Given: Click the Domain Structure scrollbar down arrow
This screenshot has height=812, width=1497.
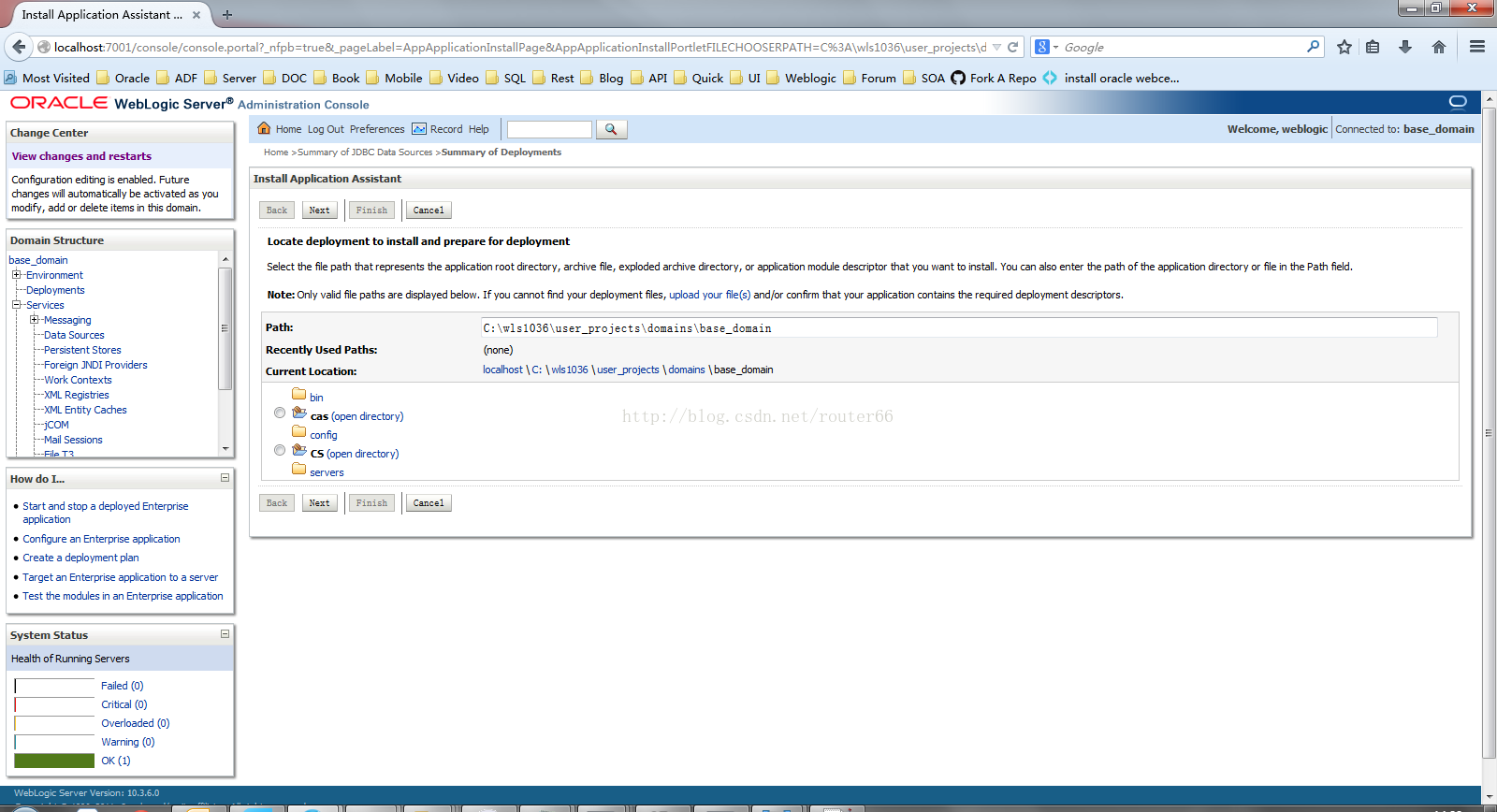Looking at the screenshot, I should pyautogui.click(x=225, y=449).
